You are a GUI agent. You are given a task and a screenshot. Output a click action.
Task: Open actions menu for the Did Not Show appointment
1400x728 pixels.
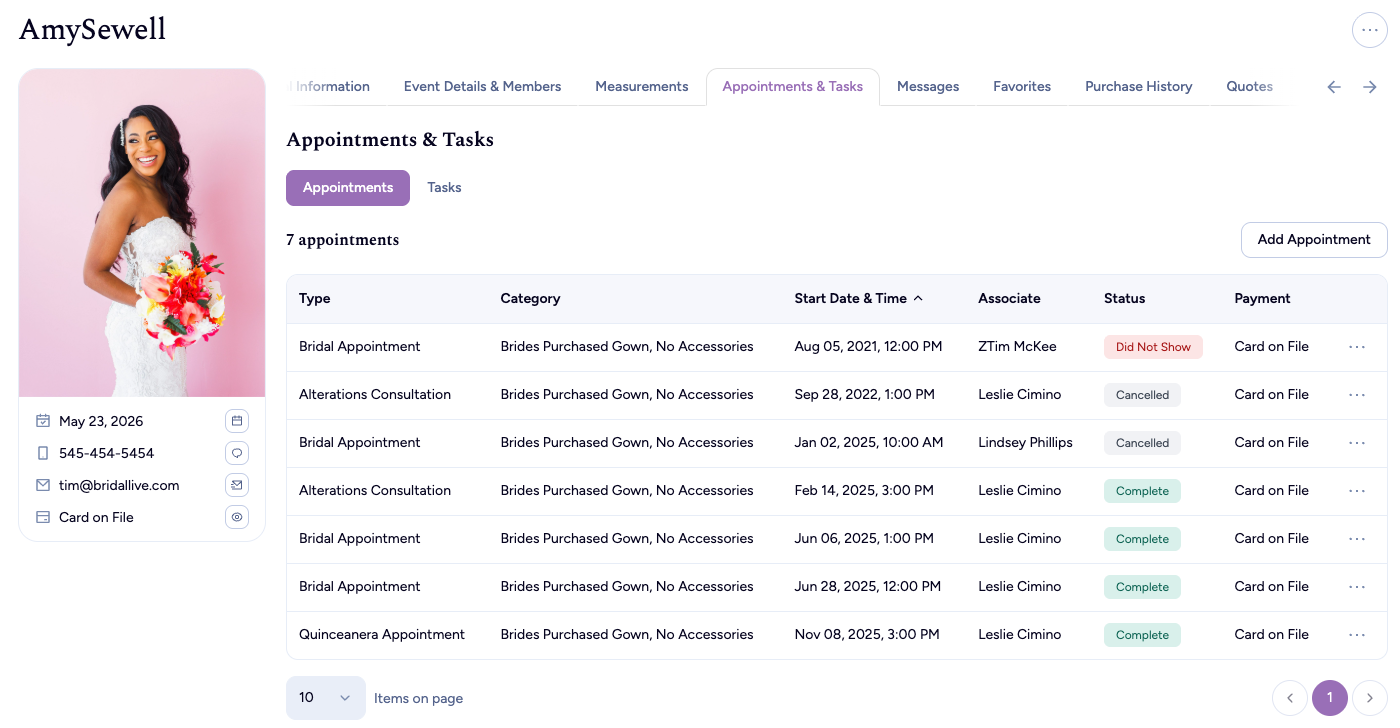click(x=1357, y=346)
